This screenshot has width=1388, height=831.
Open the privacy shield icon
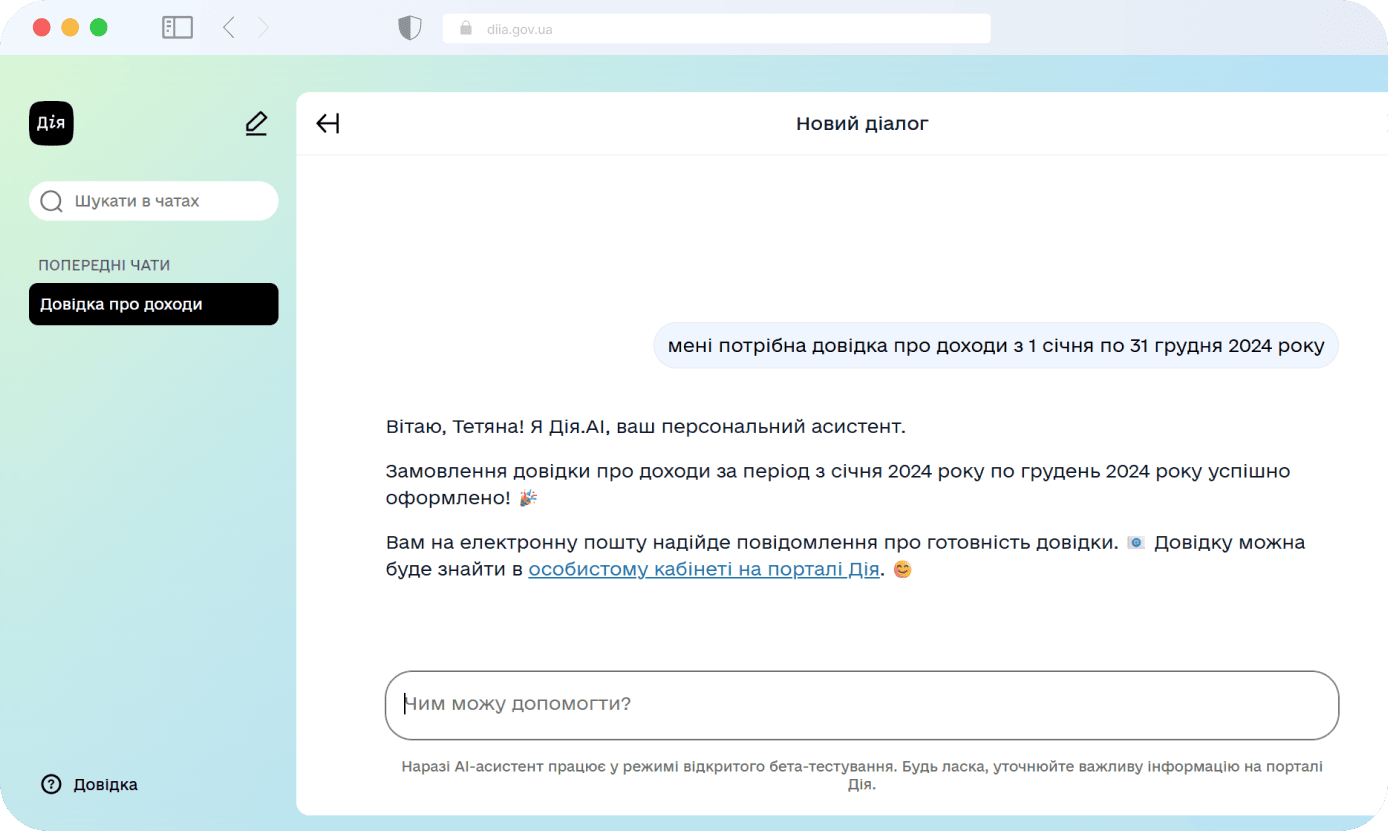click(x=410, y=28)
